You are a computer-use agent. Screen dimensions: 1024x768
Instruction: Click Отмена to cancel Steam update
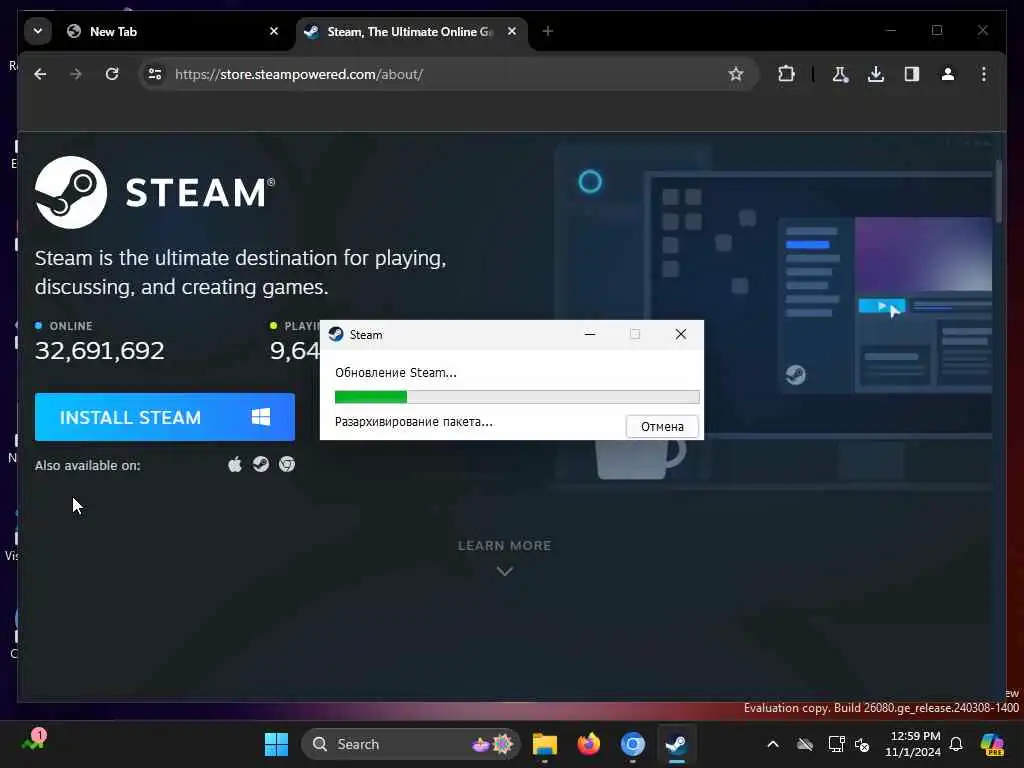point(662,426)
